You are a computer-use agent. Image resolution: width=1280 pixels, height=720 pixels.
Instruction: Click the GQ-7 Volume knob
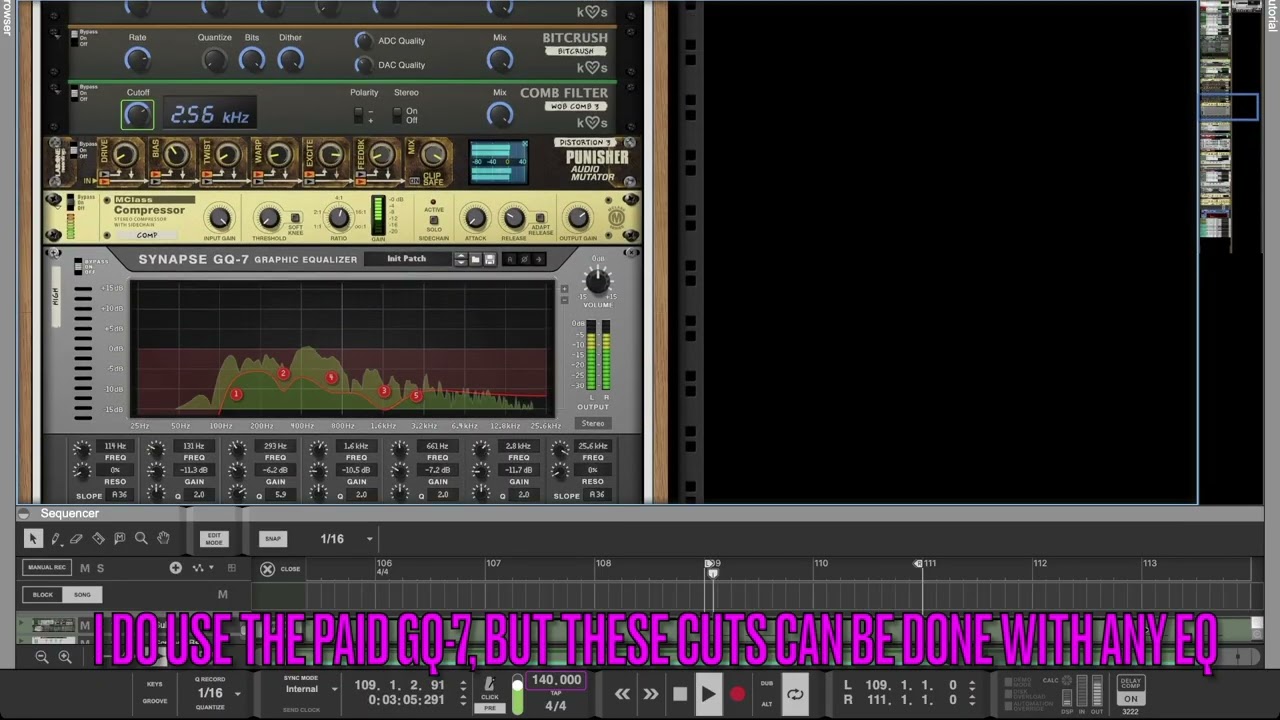tap(597, 282)
